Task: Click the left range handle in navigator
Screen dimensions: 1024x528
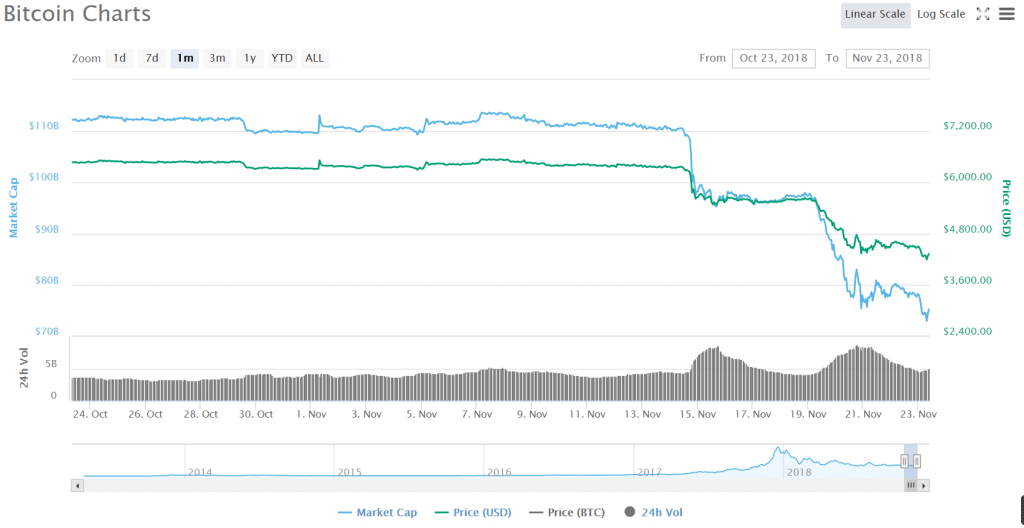Action: (x=904, y=461)
